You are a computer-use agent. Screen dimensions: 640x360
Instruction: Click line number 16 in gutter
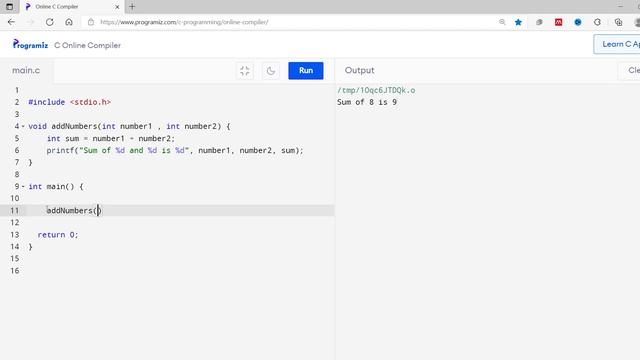(x=15, y=271)
